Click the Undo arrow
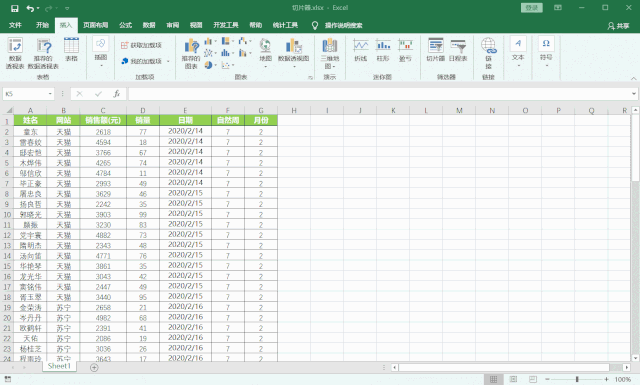 [x=30, y=8]
